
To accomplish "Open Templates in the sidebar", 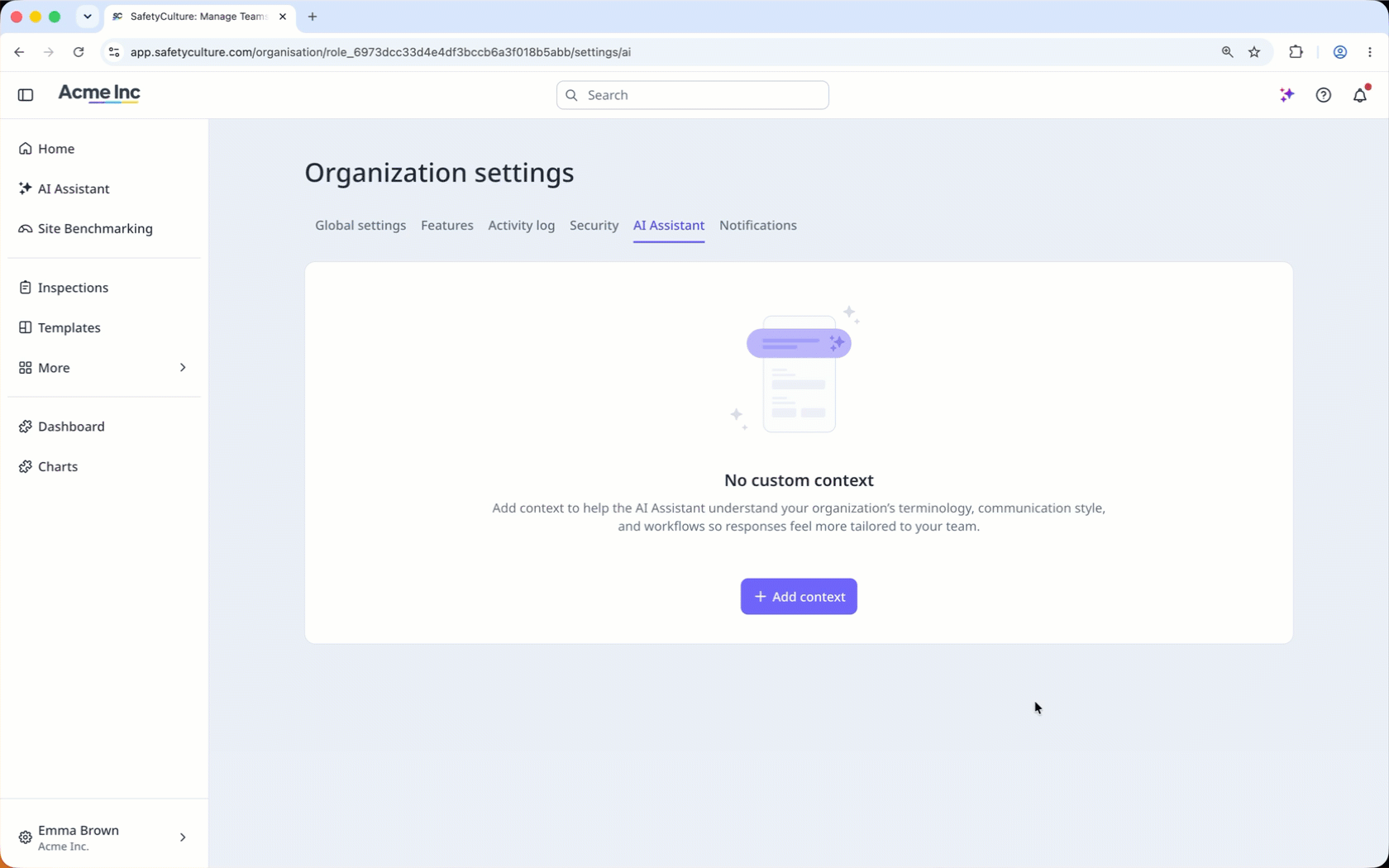I will click(69, 327).
